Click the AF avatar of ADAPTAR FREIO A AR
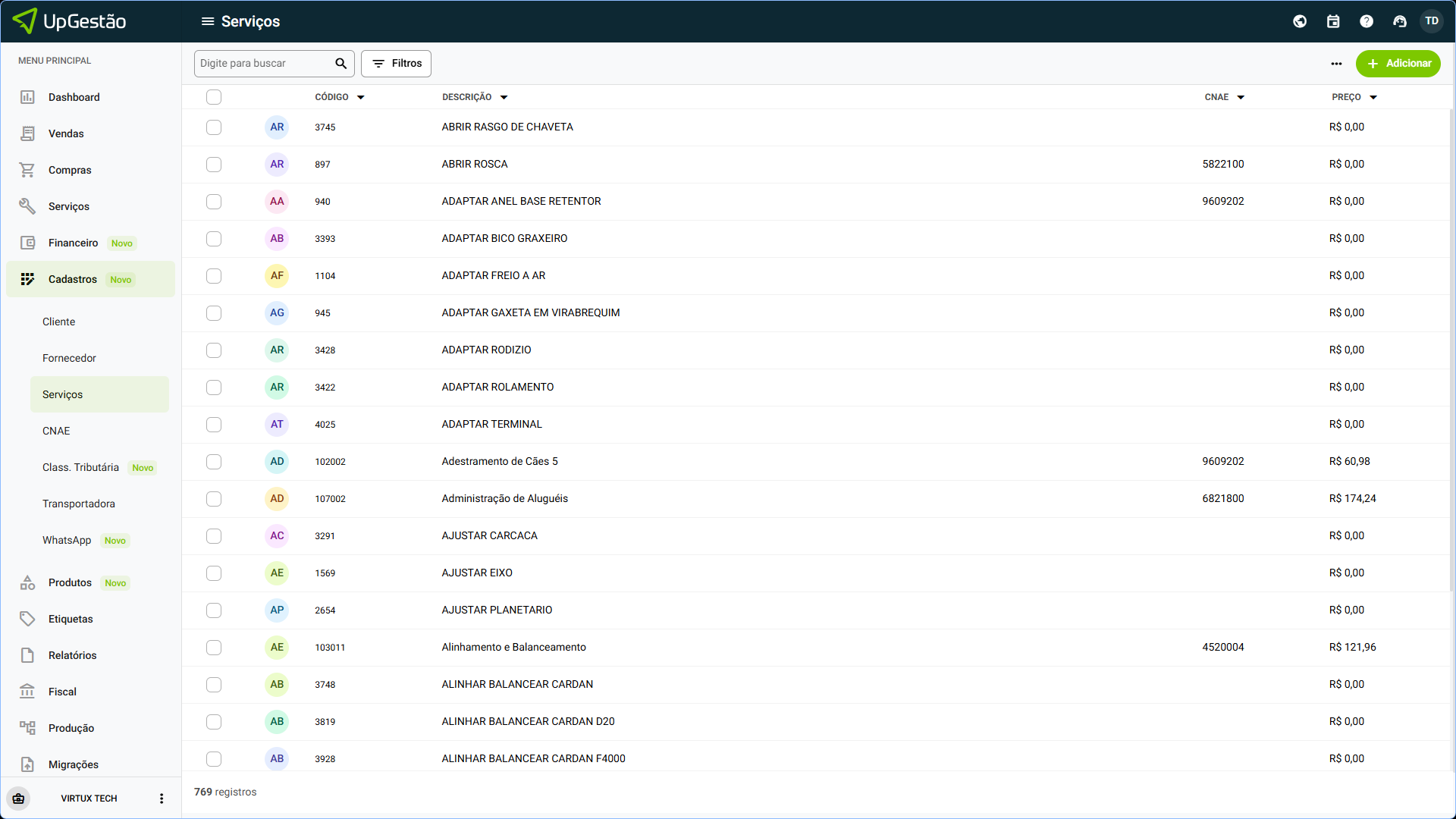The height and width of the screenshot is (819, 1456). coord(277,276)
